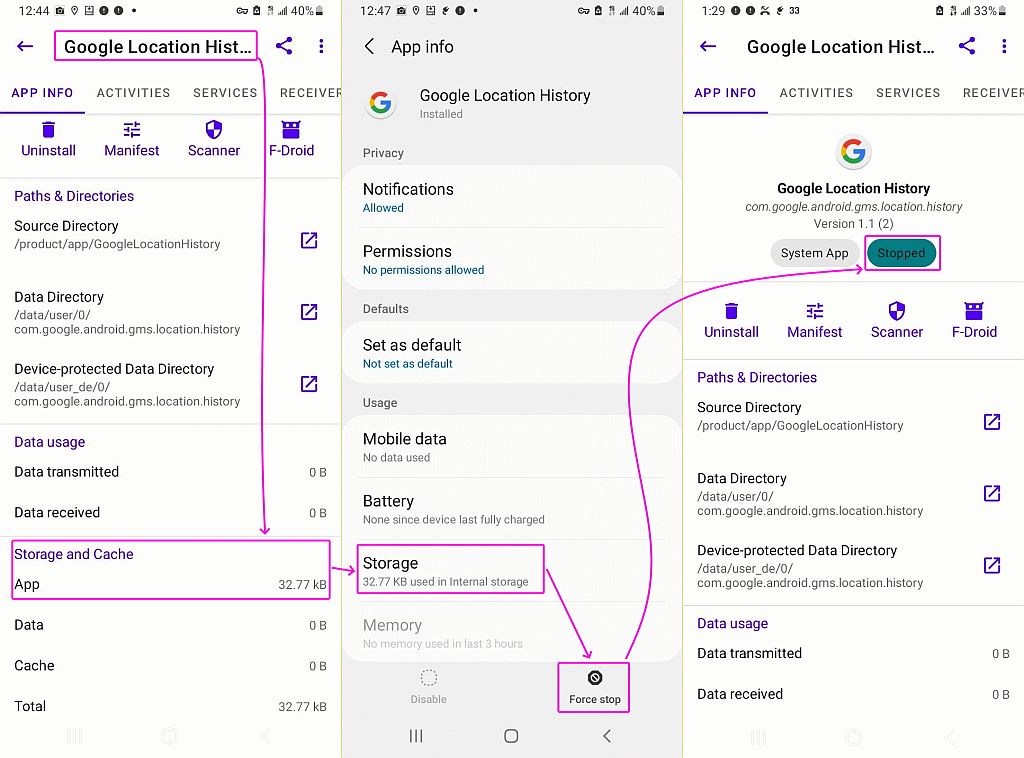Image resolution: width=1024 pixels, height=758 pixels.
Task: Tap the System App chip
Action: click(x=814, y=253)
